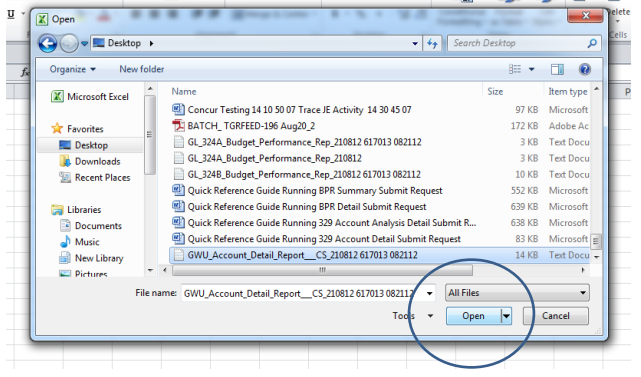Click the change view icon
The height and width of the screenshot is (377, 641).
pos(515,69)
